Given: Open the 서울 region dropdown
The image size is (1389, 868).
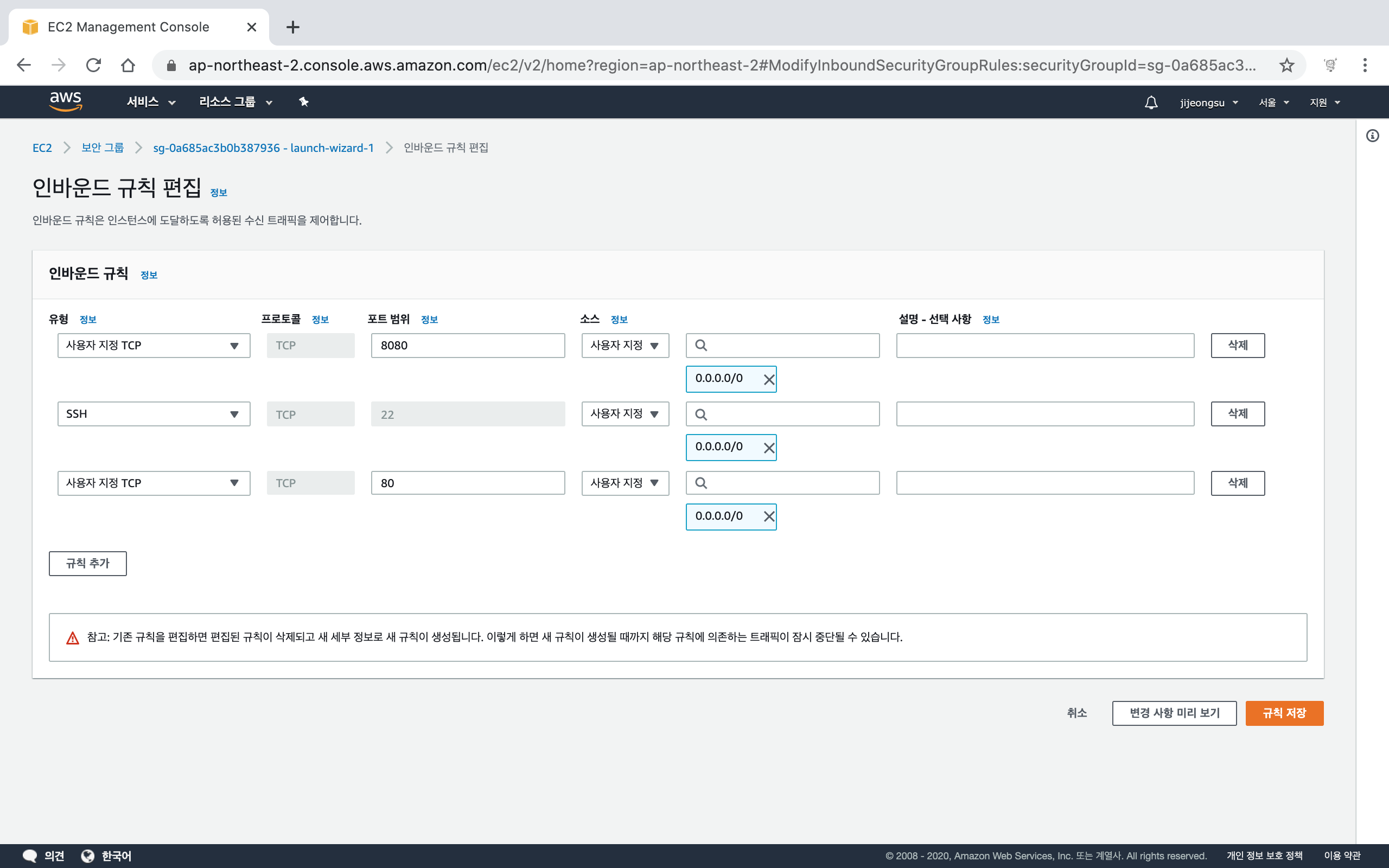Looking at the screenshot, I should coord(1273,102).
